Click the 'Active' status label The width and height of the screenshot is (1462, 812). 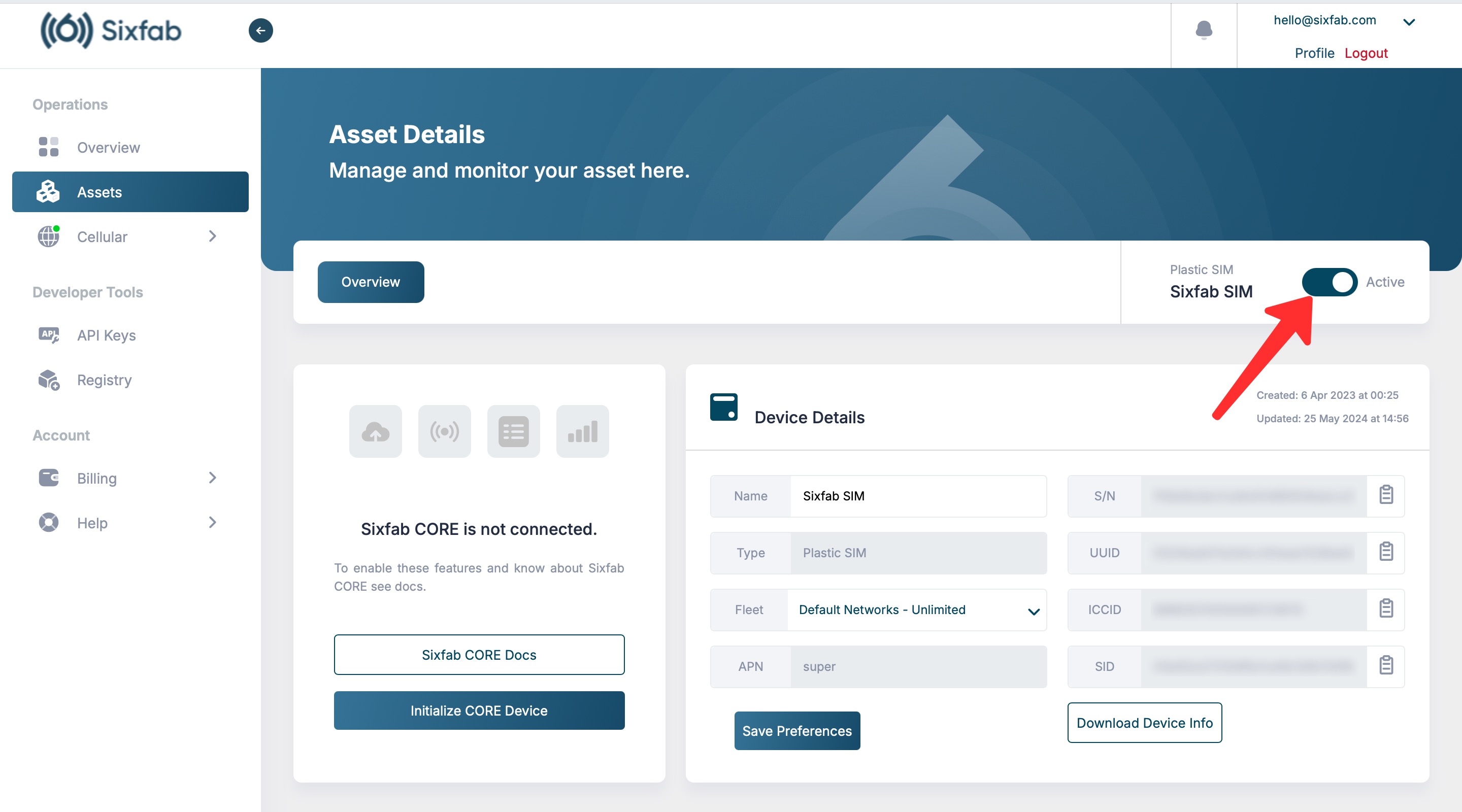(1385, 282)
